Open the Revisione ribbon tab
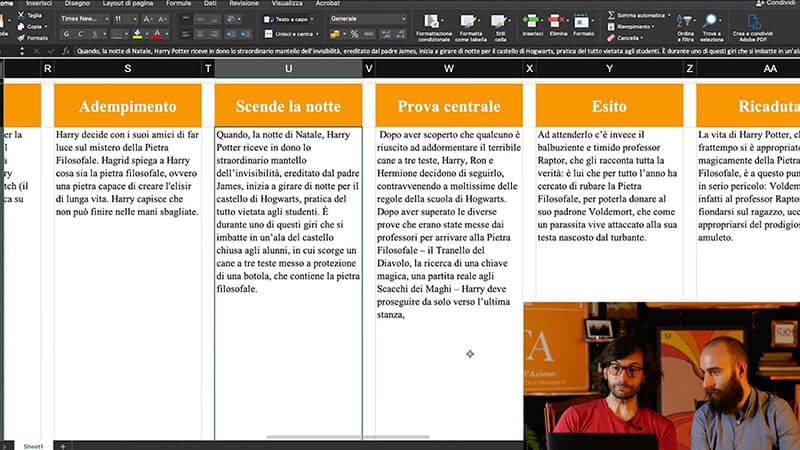Image resolution: width=800 pixels, height=450 pixels. pyautogui.click(x=243, y=3)
